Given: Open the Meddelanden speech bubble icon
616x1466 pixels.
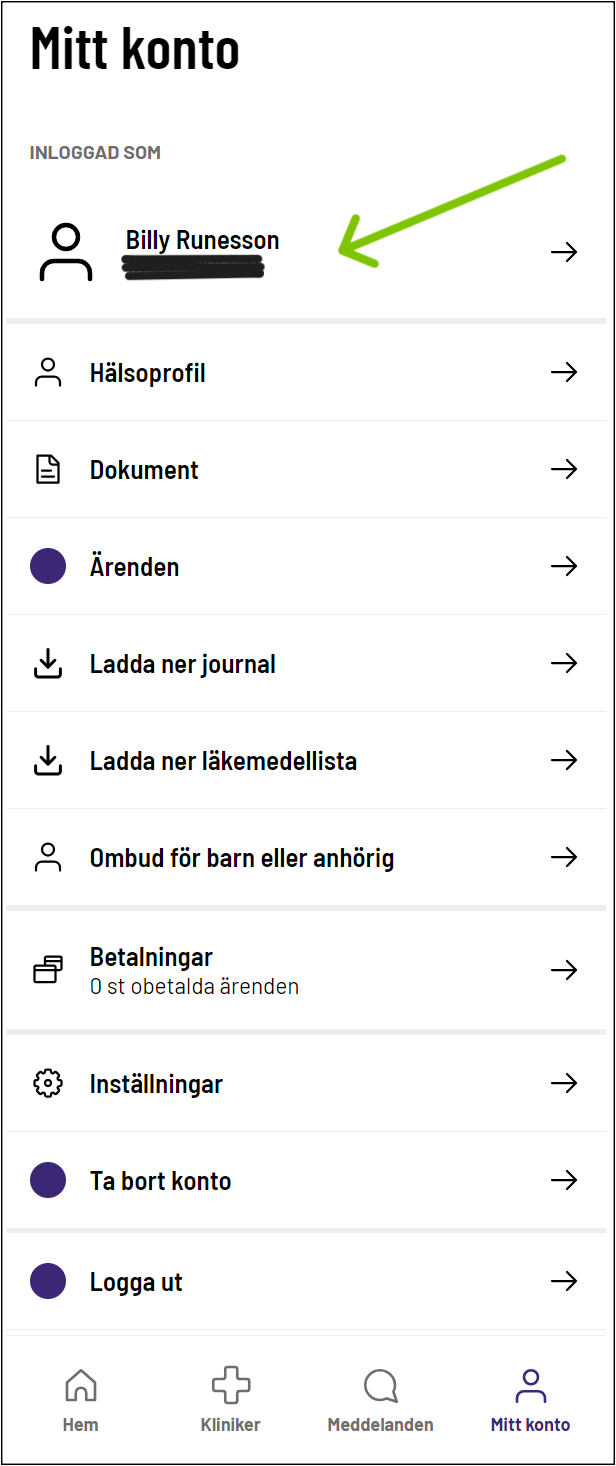Looking at the screenshot, I should pos(380,1385).
